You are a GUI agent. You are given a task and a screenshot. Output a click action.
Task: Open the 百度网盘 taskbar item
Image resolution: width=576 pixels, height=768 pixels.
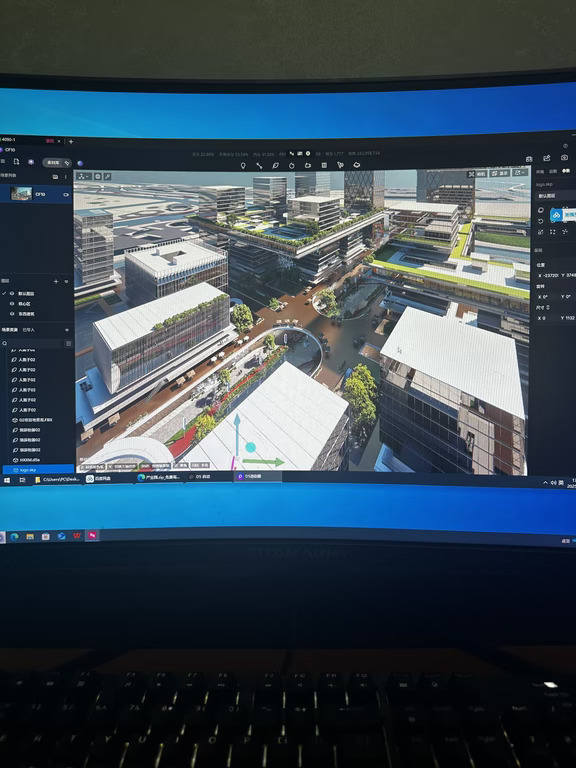tap(99, 479)
